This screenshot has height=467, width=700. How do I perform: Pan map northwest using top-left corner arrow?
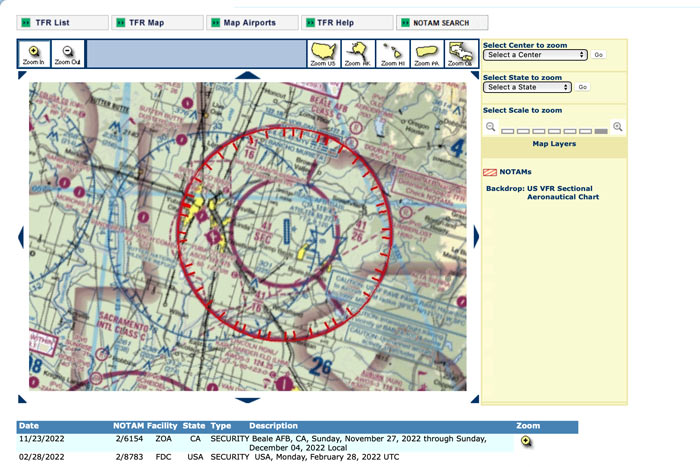(21, 75)
